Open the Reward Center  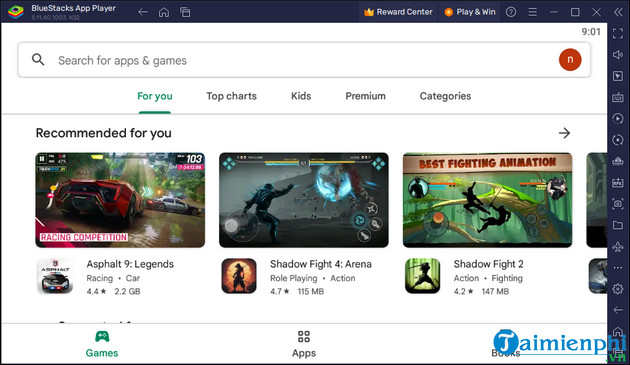(x=398, y=12)
